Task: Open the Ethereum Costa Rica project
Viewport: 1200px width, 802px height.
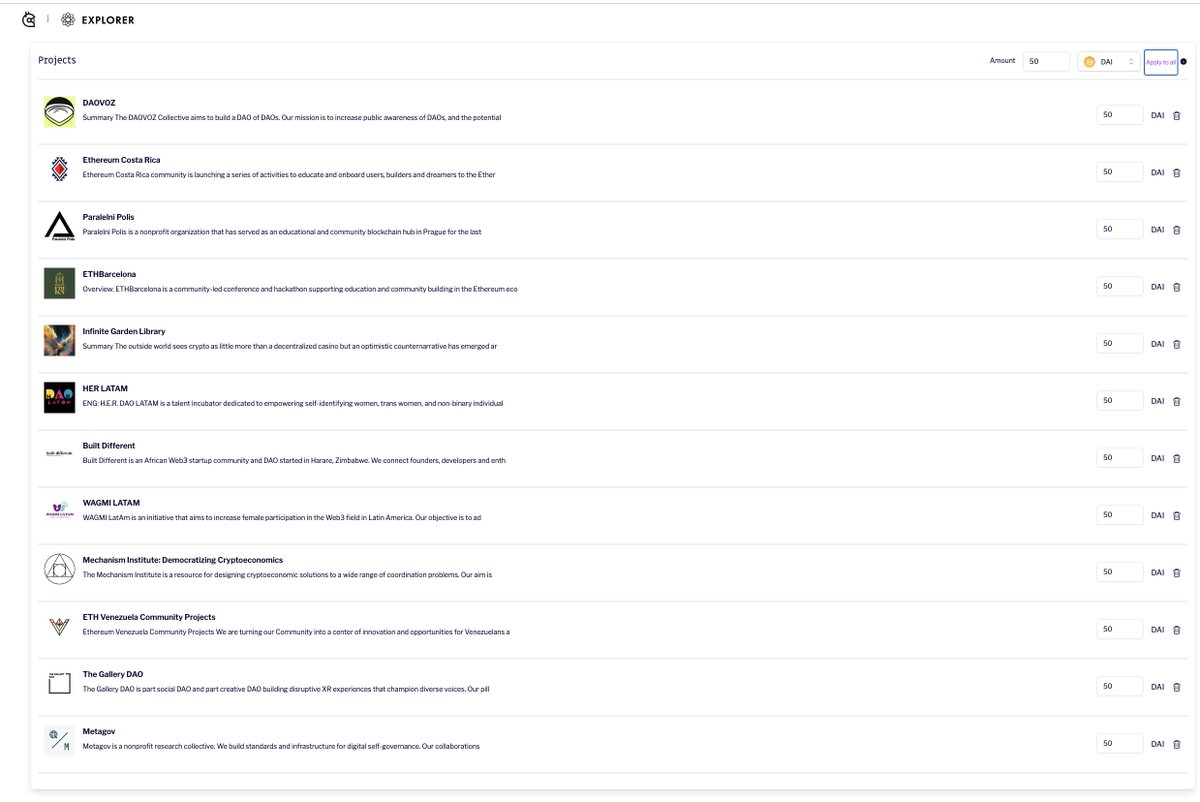Action: click(x=122, y=159)
